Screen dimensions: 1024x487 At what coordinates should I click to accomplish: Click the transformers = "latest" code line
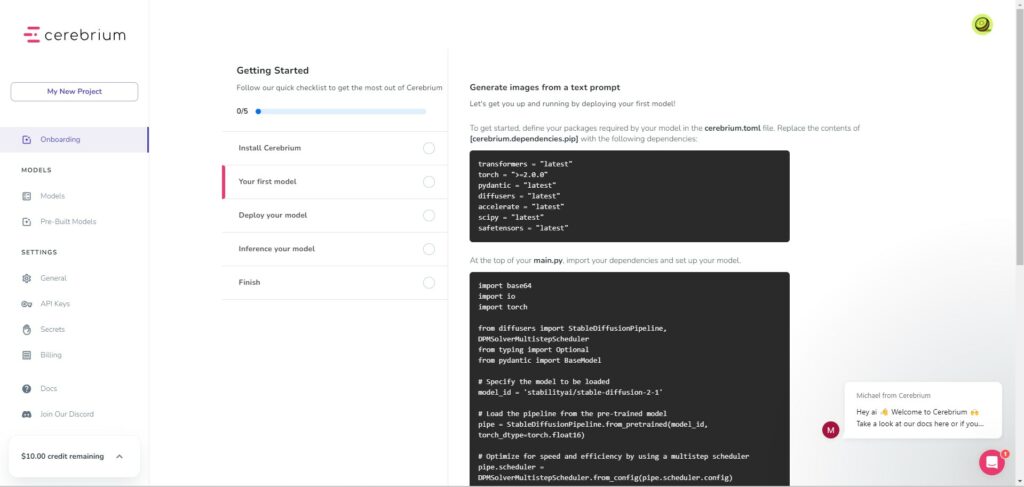(x=525, y=164)
